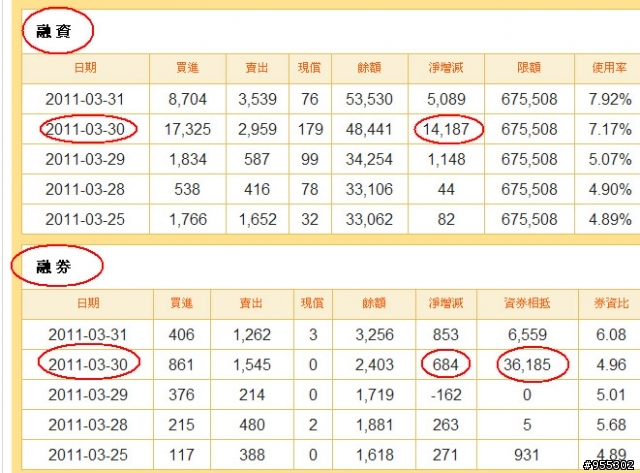Screen dimensions: 640x473
Task: Click the 融券 餘額 value 1,719
Action: [x=375, y=395]
